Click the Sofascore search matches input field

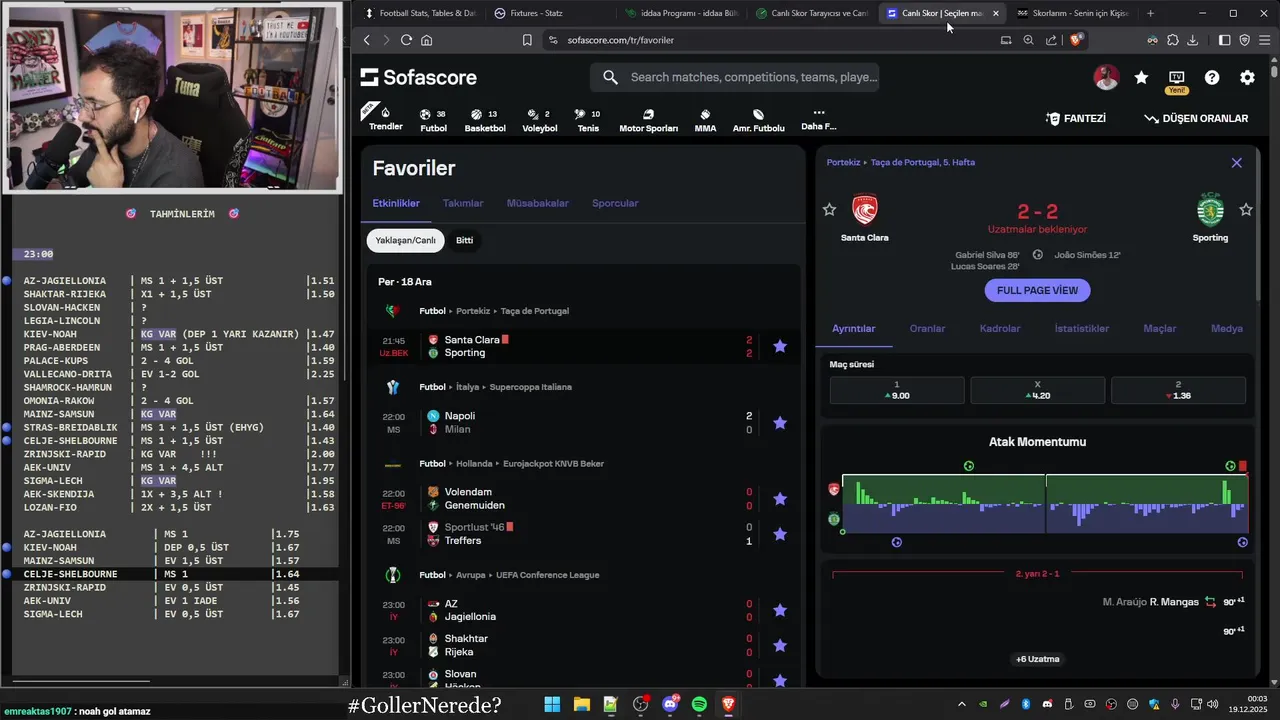(x=735, y=77)
